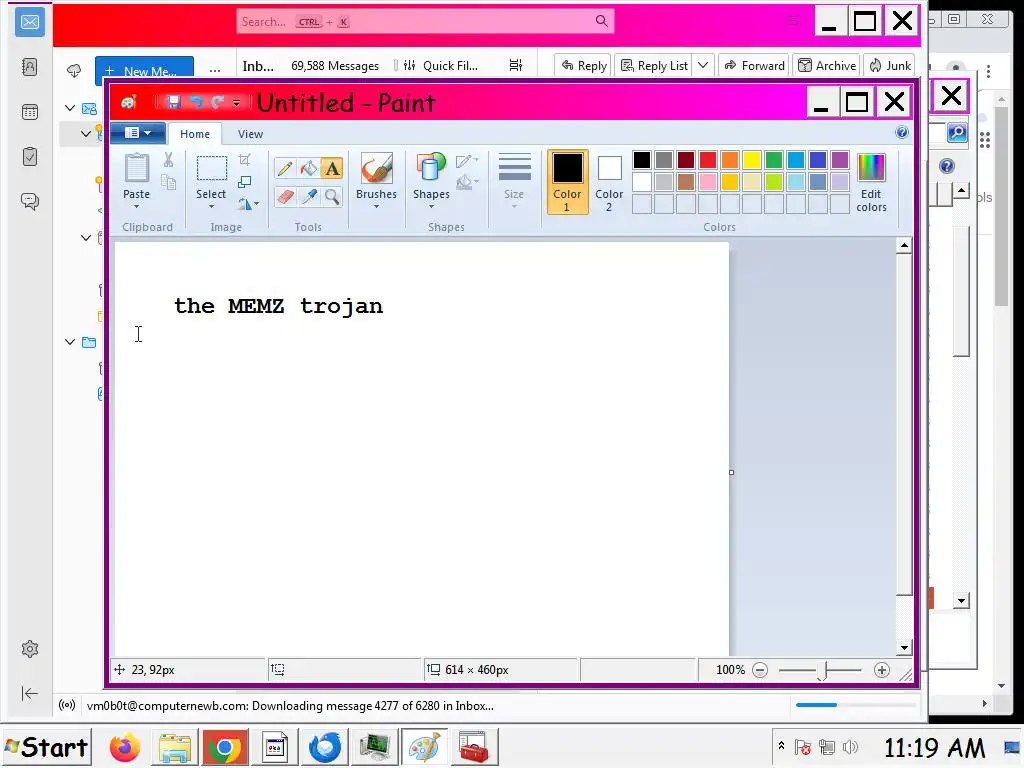
Task: Select Color 1 foreground box
Action: point(567,182)
